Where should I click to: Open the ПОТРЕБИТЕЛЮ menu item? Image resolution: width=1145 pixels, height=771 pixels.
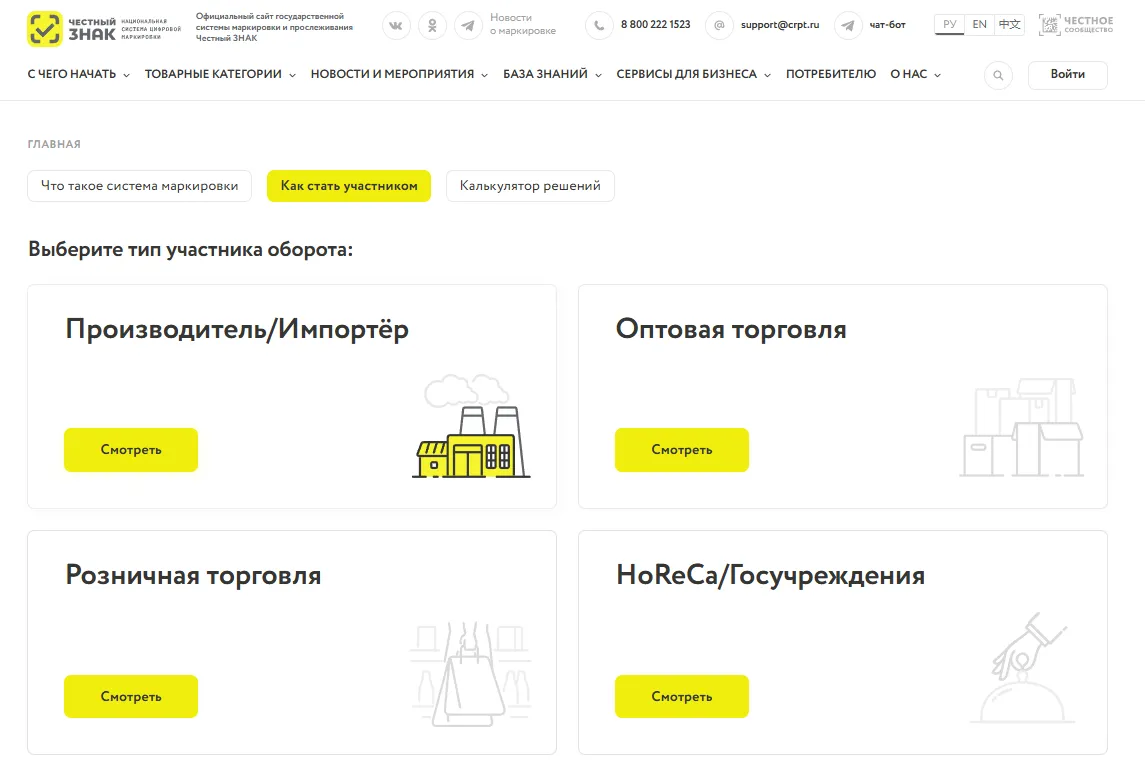[830, 75]
